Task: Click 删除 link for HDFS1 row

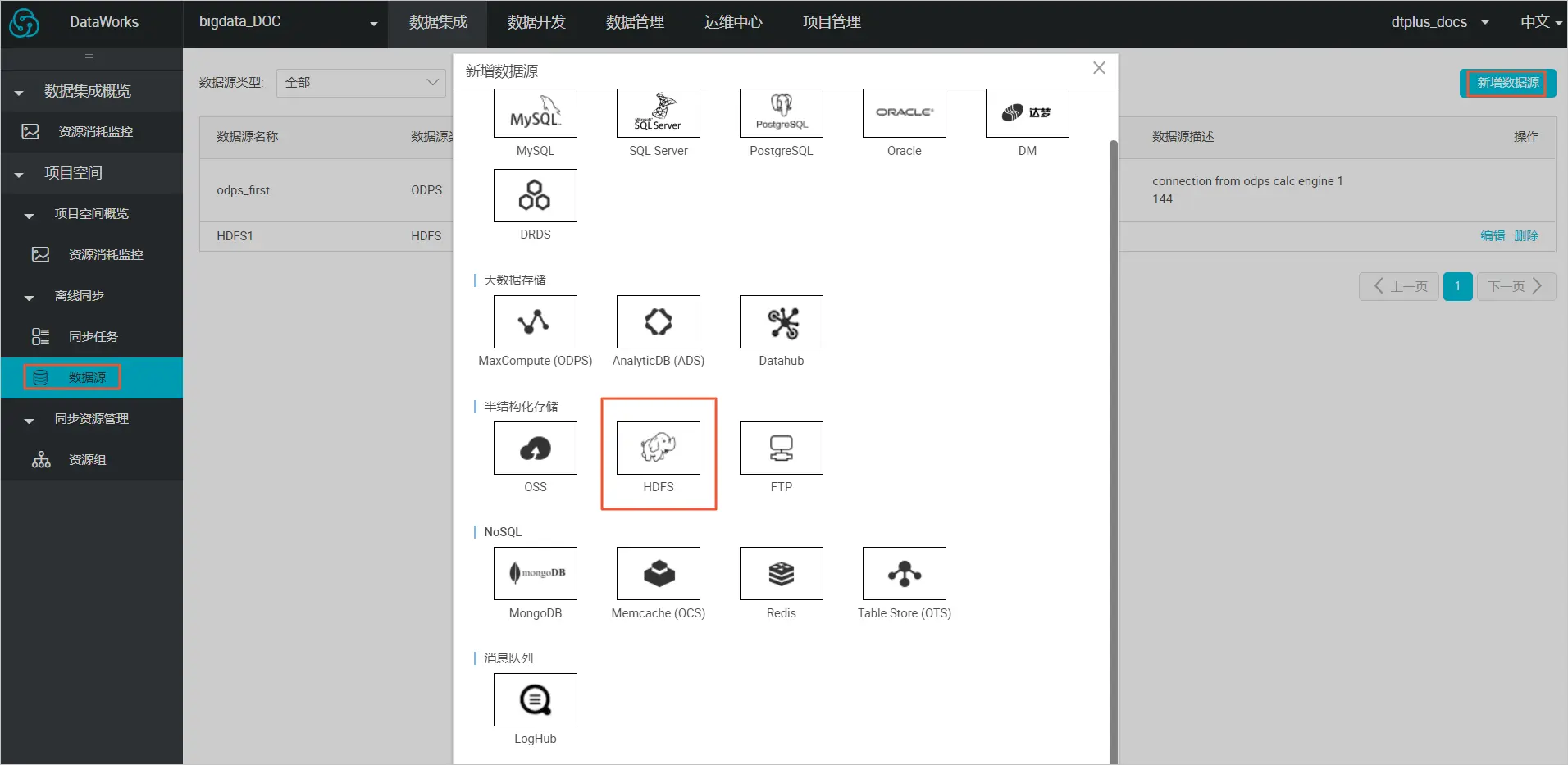Action: coord(1526,236)
